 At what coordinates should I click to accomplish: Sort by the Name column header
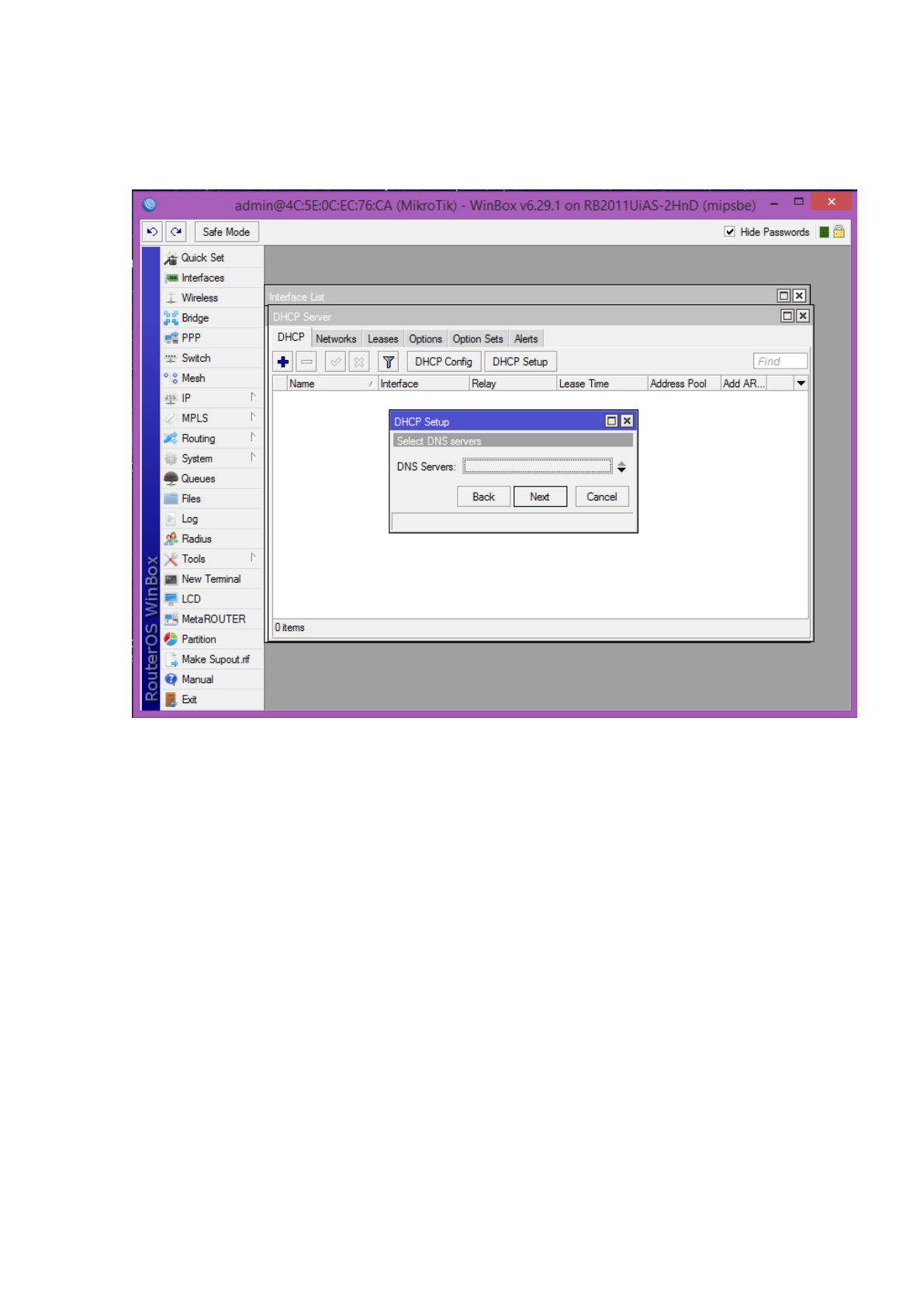click(x=332, y=384)
